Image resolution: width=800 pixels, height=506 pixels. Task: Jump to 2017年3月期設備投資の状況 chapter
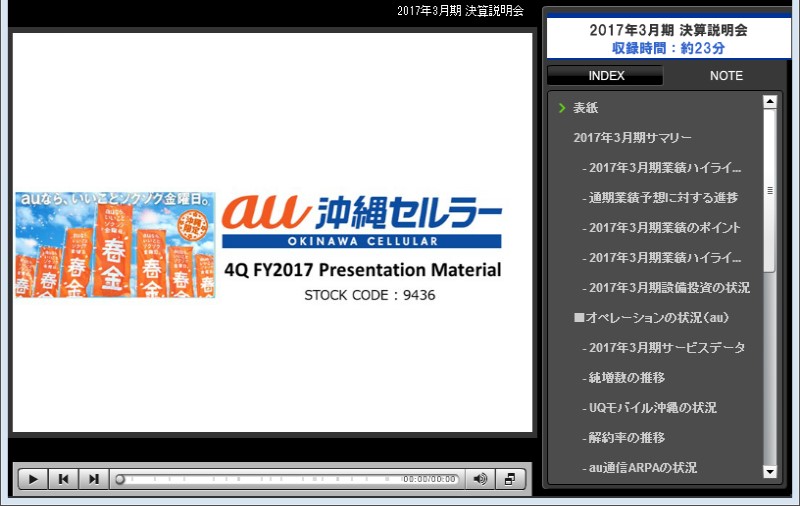666,288
